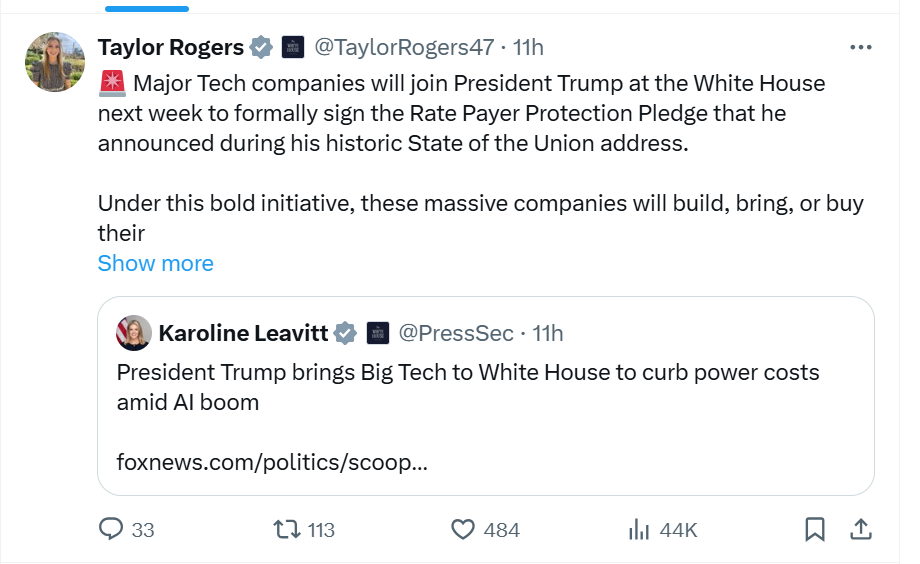Visit the @TaylorRogers47 handle

(x=407, y=47)
